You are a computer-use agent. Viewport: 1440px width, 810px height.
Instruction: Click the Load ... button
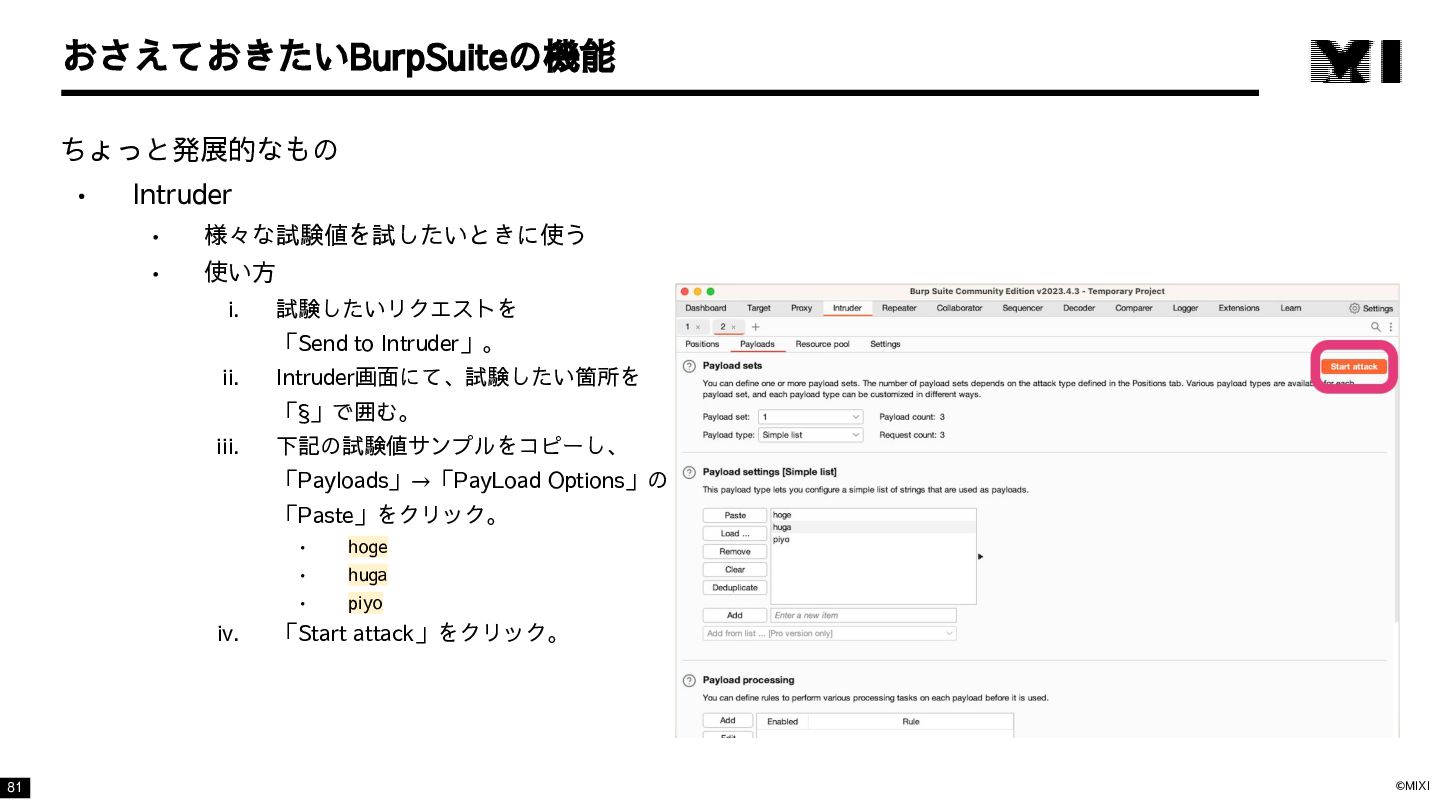[x=735, y=533]
